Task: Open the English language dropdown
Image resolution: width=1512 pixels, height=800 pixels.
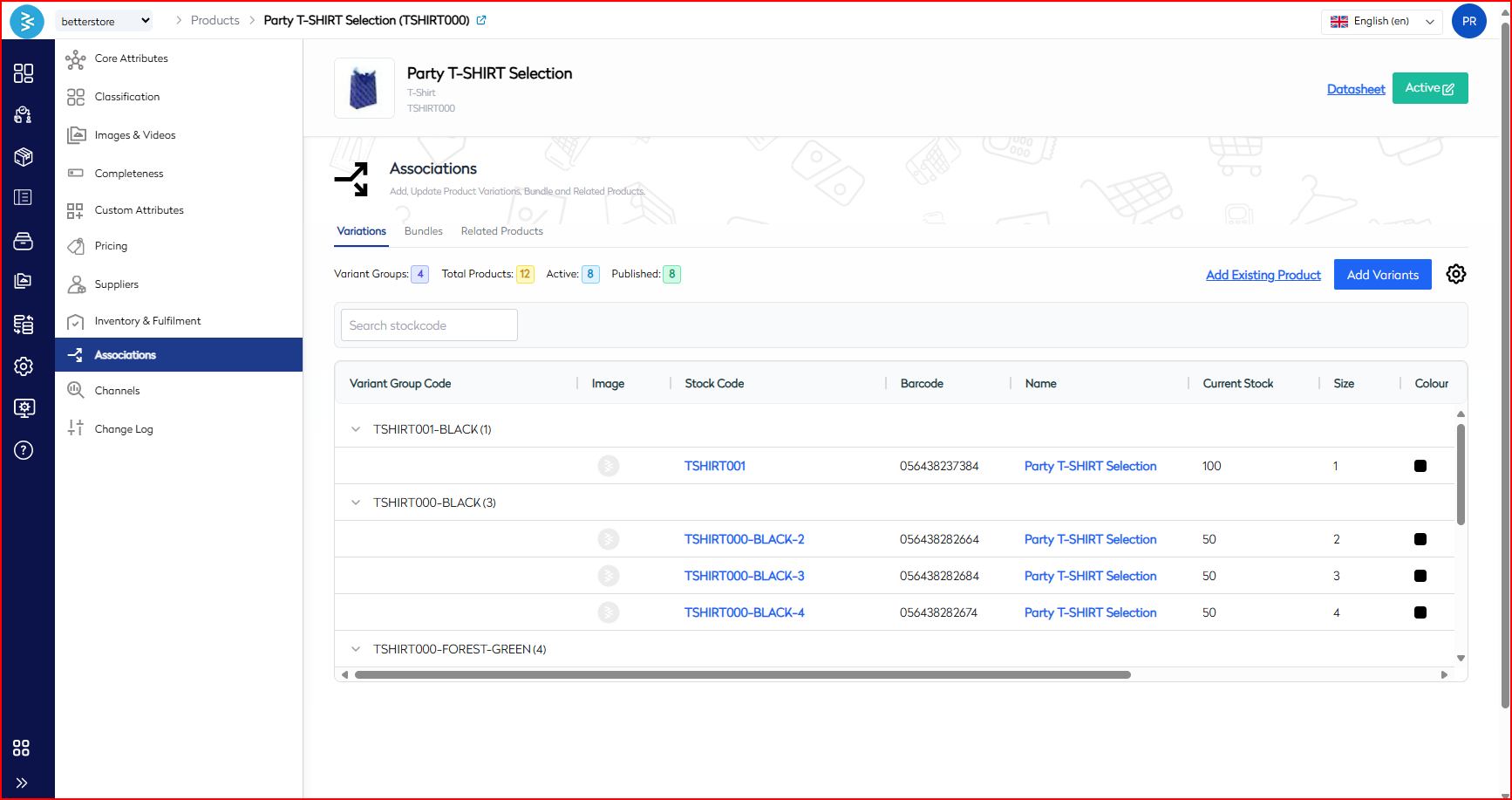Action: click(1381, 21)
